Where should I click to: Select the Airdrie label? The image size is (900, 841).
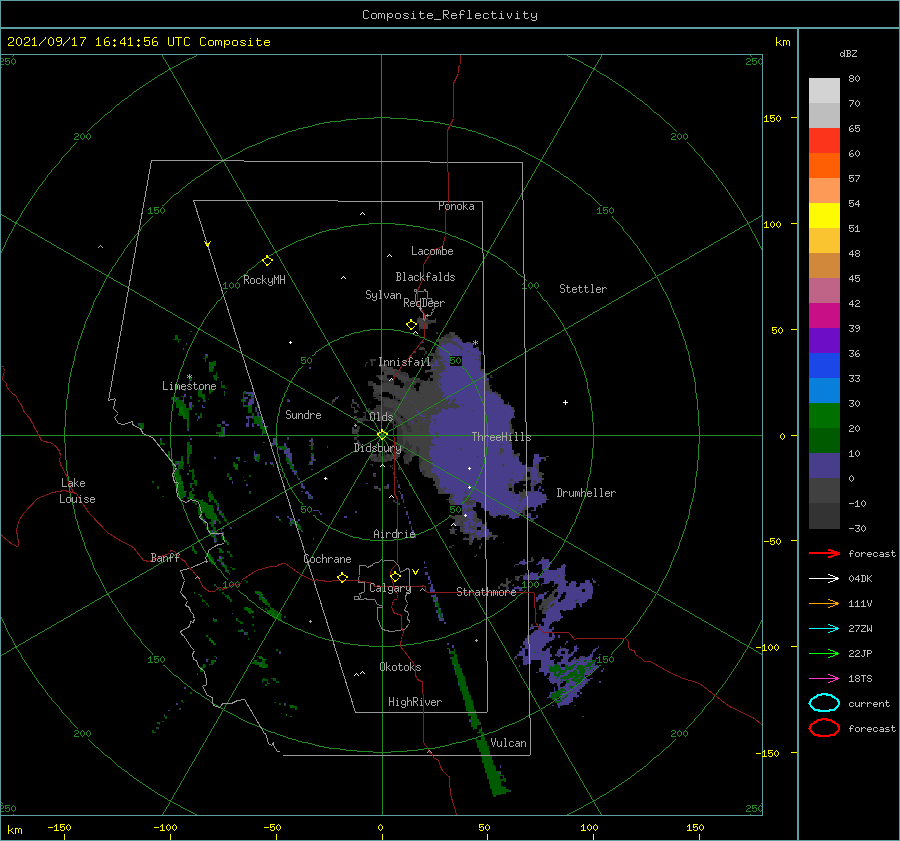tap(394, 534)
